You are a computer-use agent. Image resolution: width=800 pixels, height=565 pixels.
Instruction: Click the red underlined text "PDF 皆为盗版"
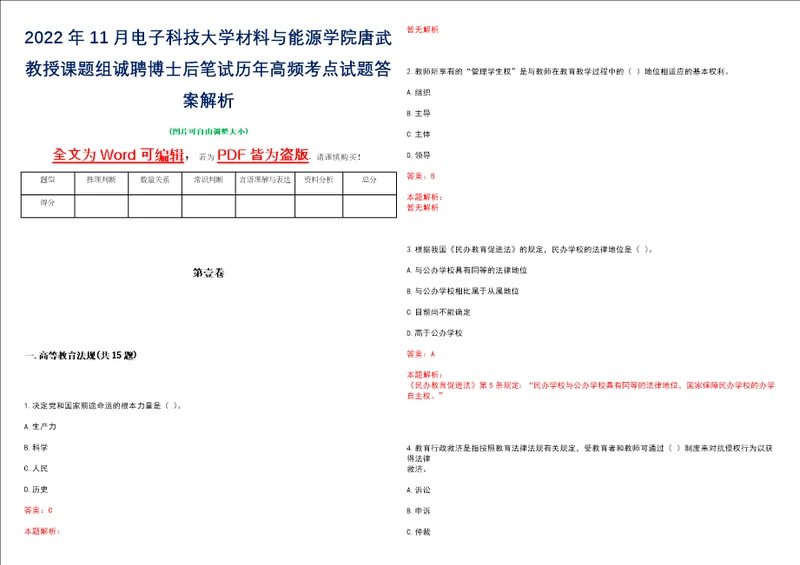click(x=263, y=155)
